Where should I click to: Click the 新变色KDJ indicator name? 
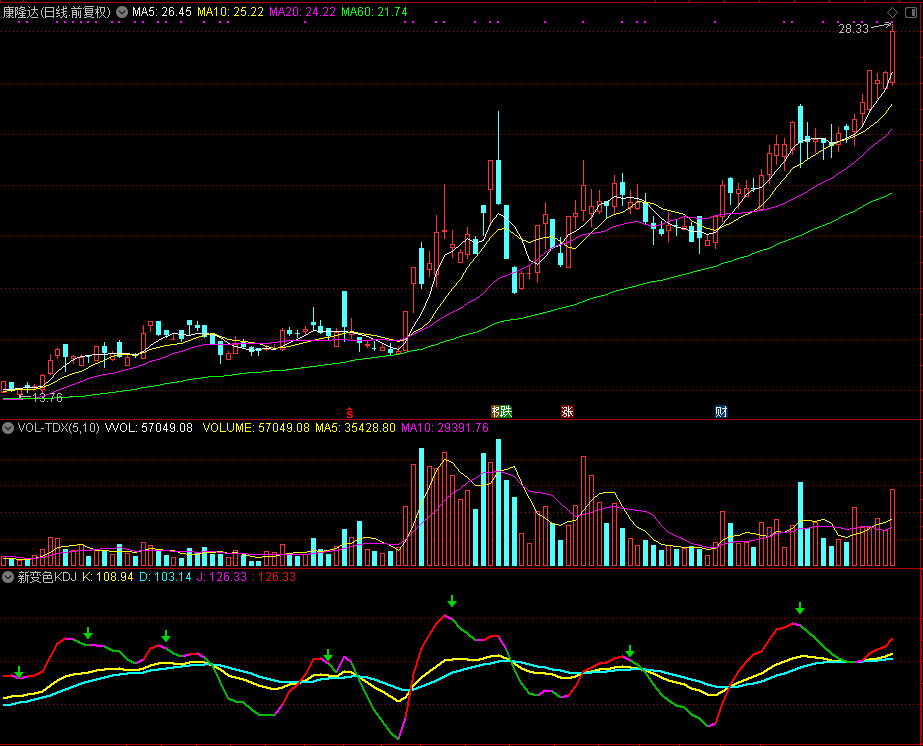47,577
